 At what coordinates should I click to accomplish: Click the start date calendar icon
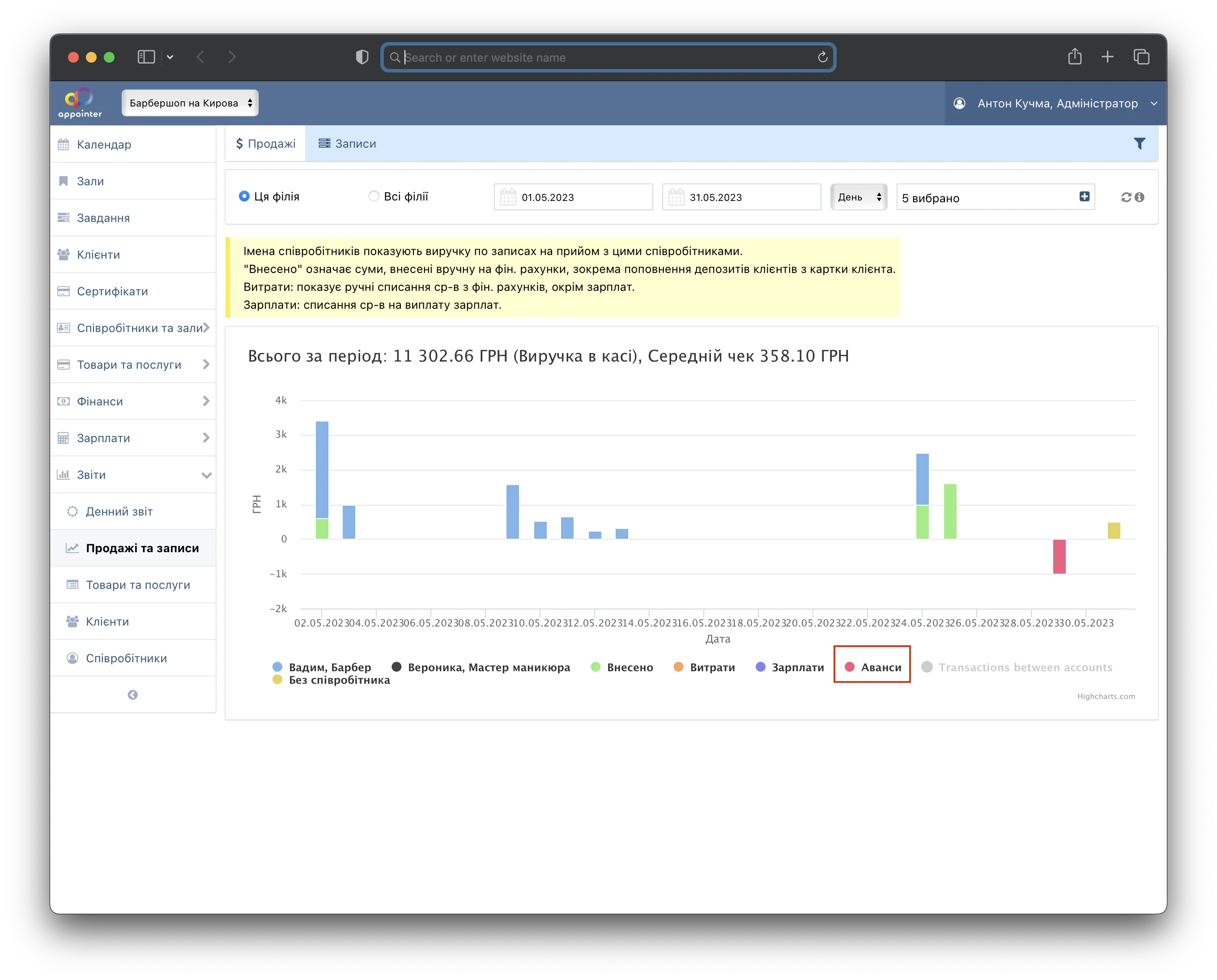coord(507,197)
